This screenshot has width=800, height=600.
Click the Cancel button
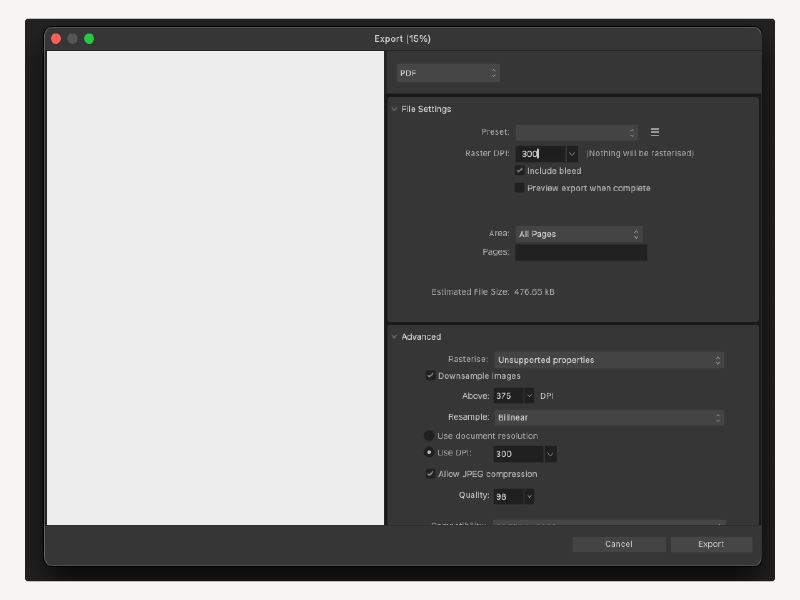618,544
